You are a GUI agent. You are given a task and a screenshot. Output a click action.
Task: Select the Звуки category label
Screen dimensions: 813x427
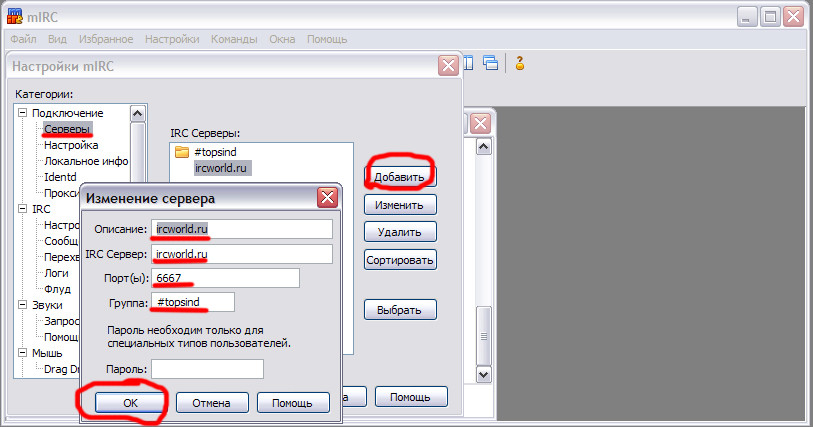(47, 305)
